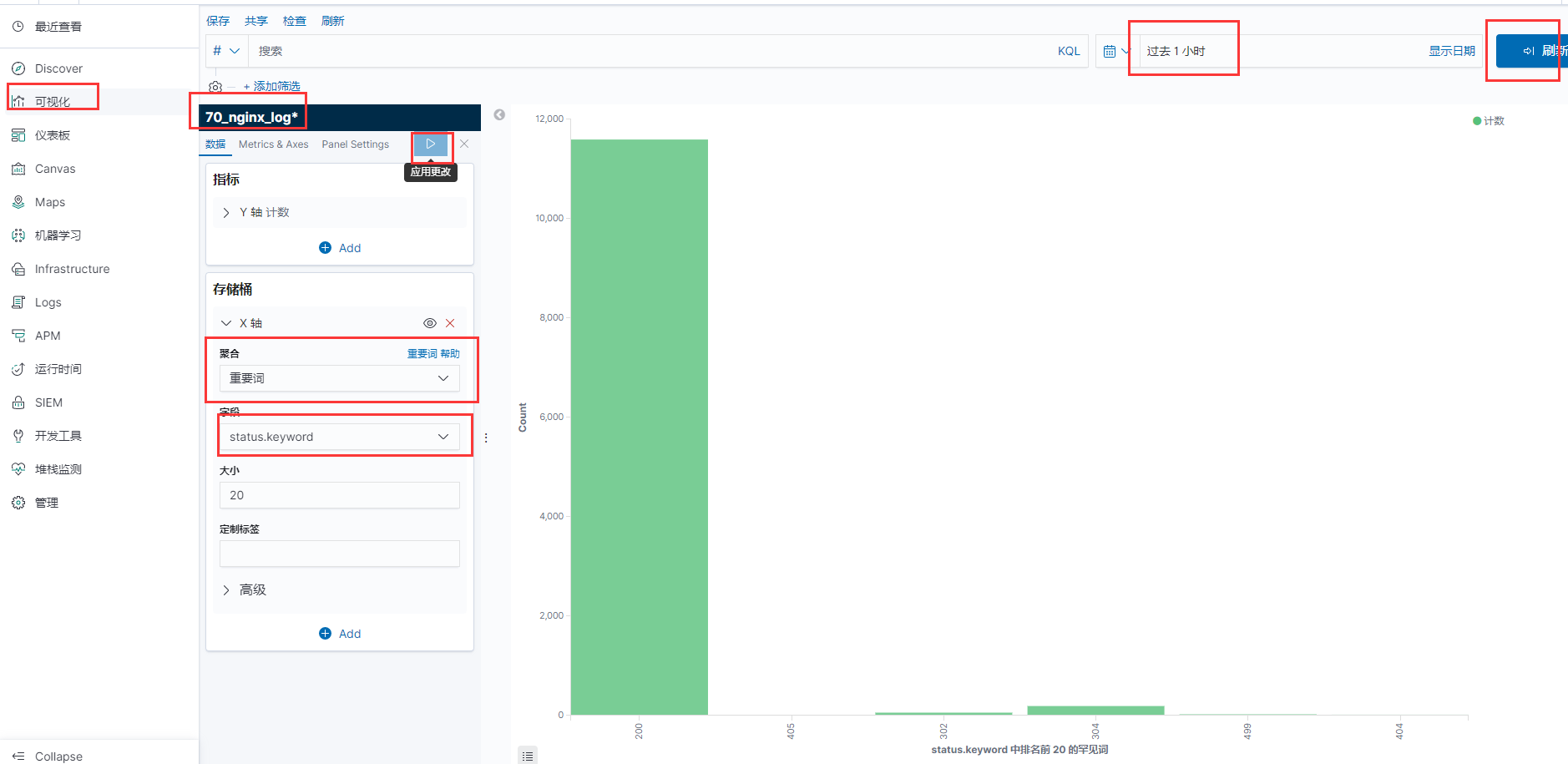Toggle the 计数 legend item on the chart
The image size is (1568, 764).
click(1488, 120)
